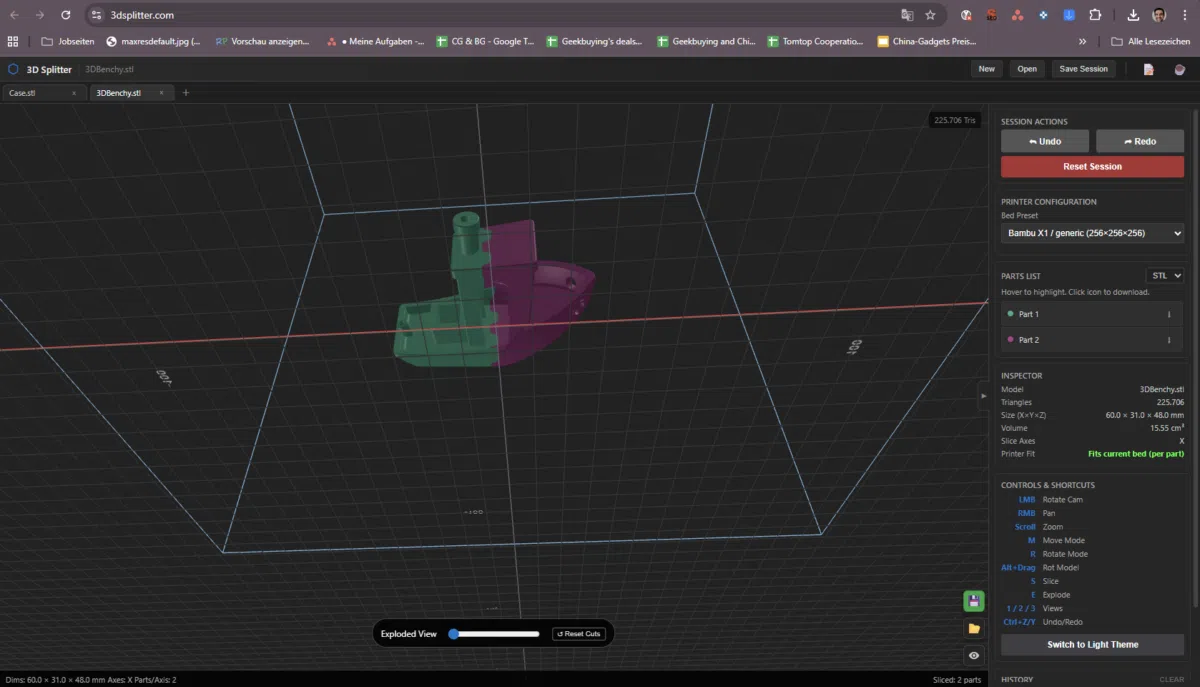Click the browser Downloads icon
The width and height of the screenshot is (1200, 687).
click(1132, 16)
